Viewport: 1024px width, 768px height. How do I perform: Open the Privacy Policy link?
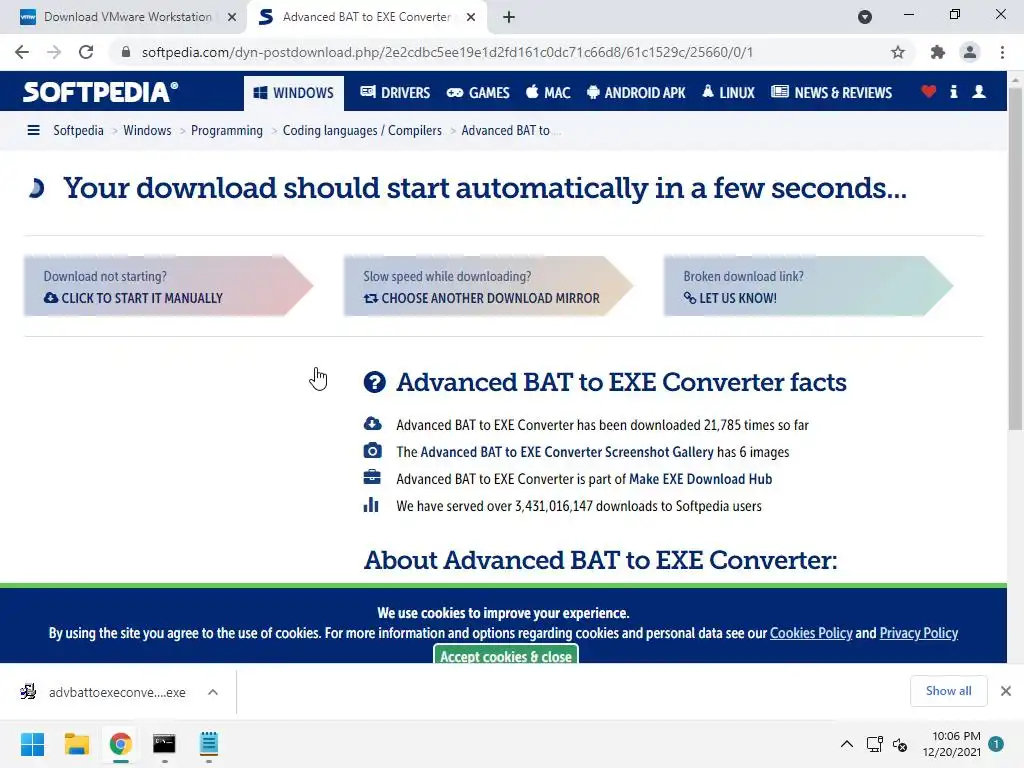[918, 633]
